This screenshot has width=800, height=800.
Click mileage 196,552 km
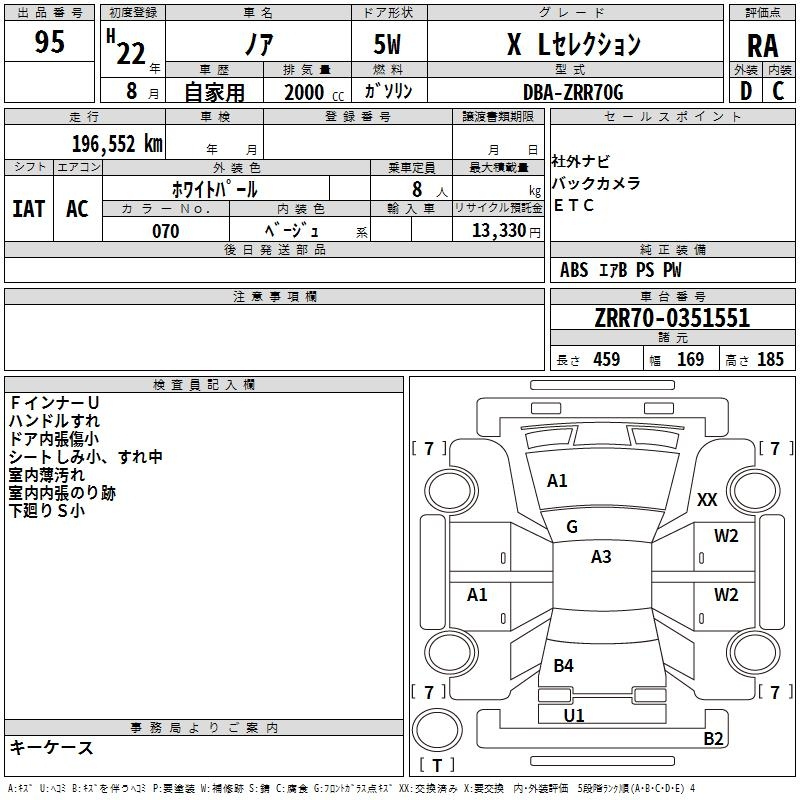(117, 144)
